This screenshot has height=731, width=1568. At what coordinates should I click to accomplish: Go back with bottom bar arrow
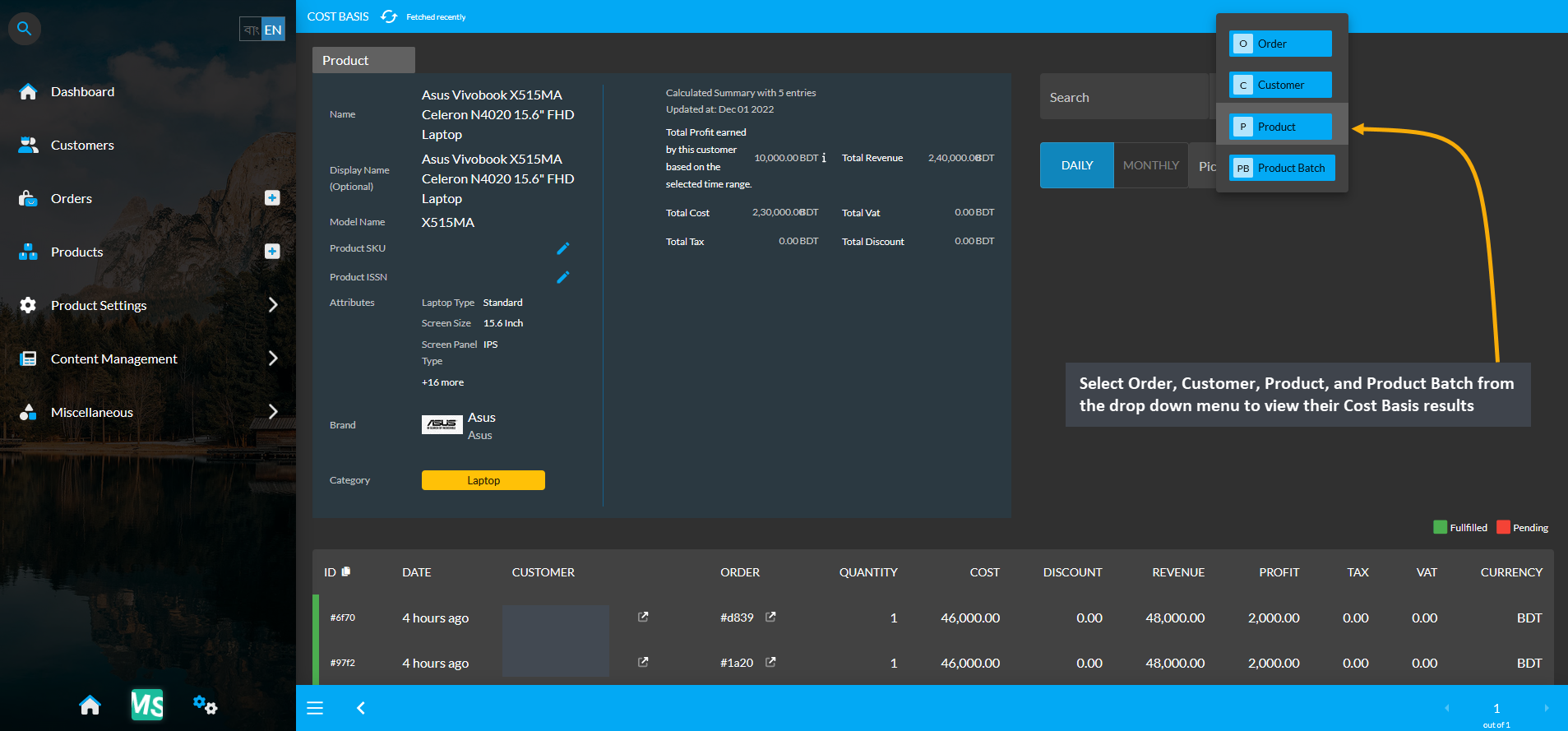pyautogui.click(x=360, y=708)
